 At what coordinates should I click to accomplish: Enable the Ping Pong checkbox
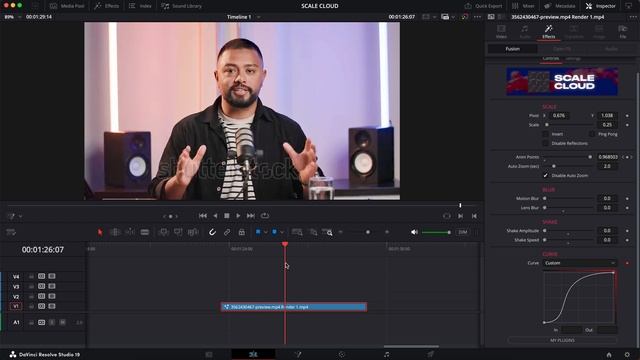point(592,134)
